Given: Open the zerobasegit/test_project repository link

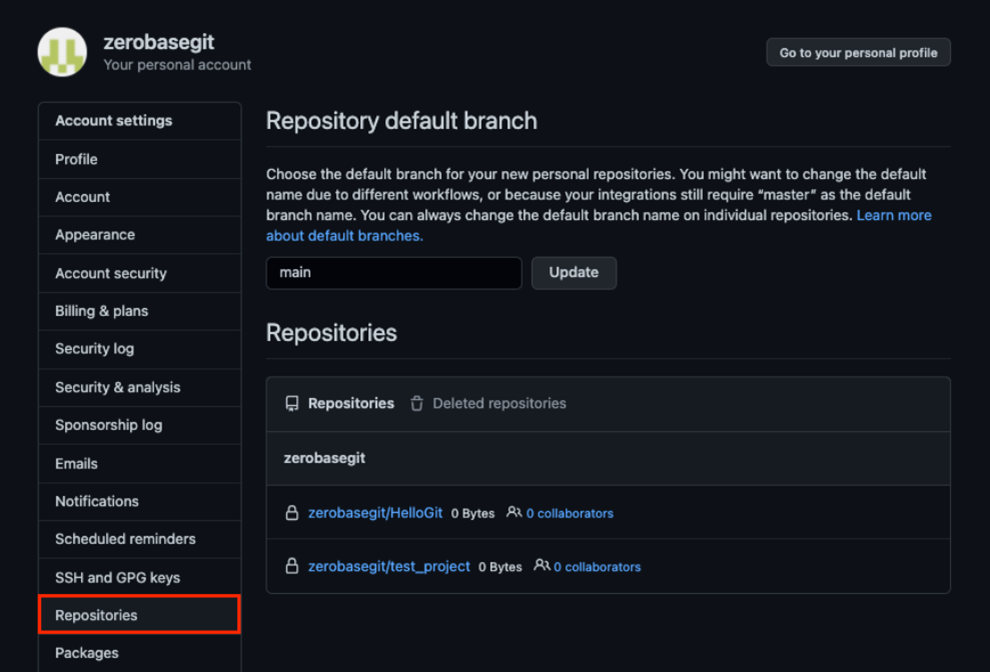Looking at the screenshot, I should [389, 567].
